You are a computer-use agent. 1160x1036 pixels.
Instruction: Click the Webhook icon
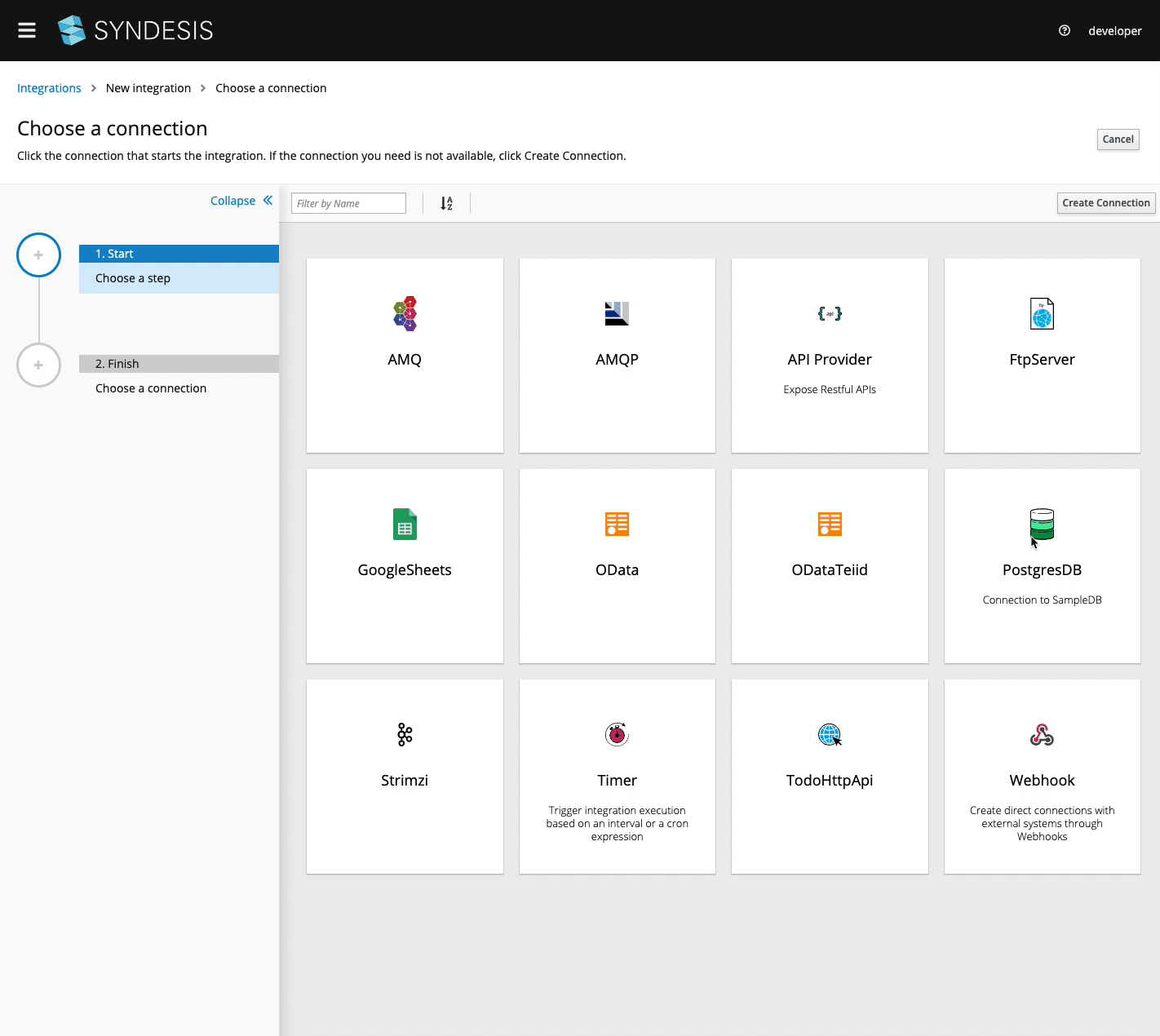[1042, 735]
